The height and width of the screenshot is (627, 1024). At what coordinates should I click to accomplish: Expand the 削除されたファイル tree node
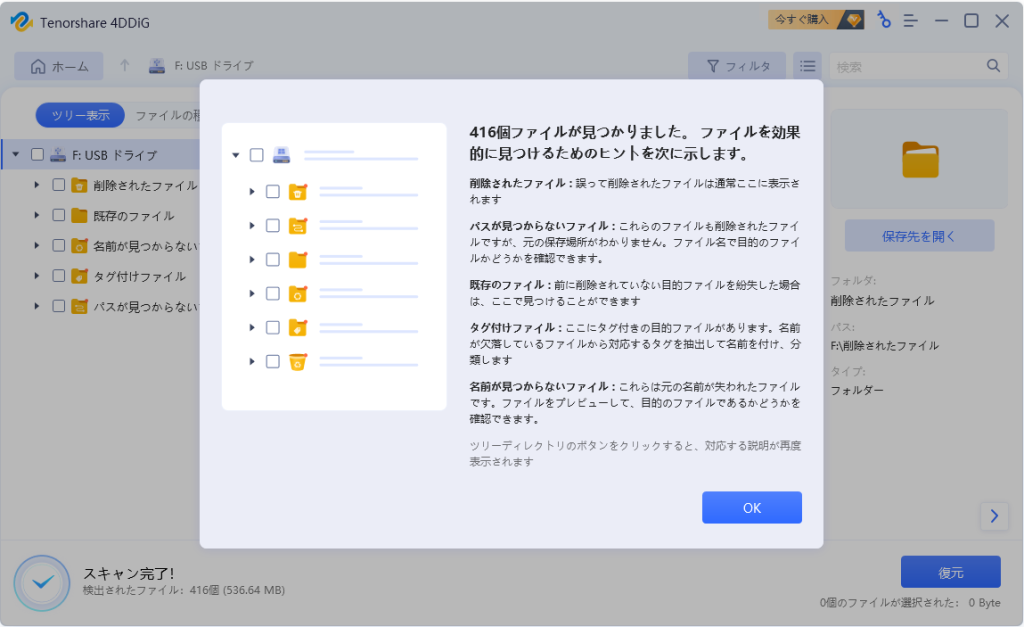[x=37, y=185]
